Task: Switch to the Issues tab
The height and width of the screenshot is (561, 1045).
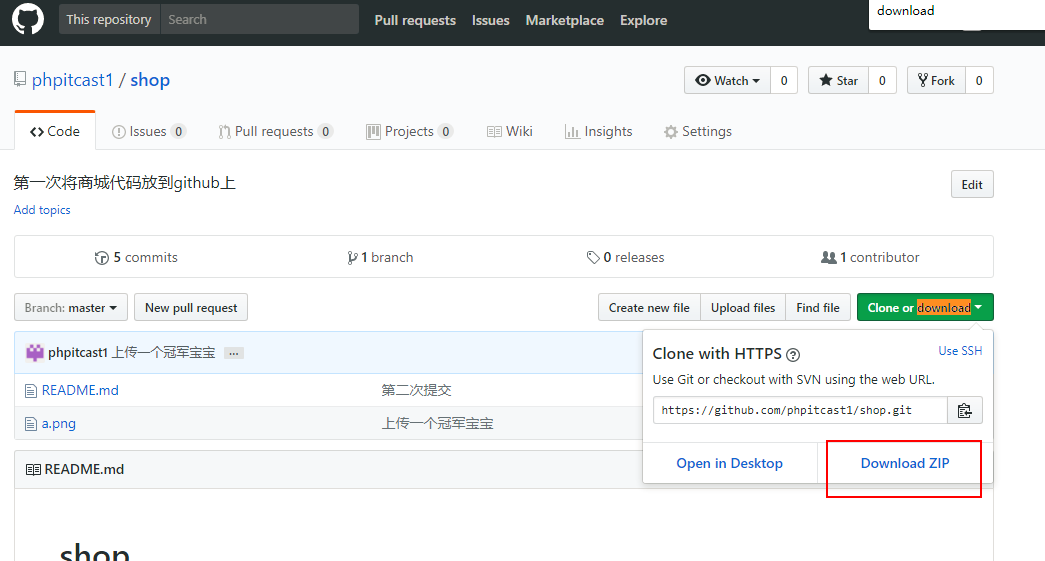Action: click(x=148, y=131)
